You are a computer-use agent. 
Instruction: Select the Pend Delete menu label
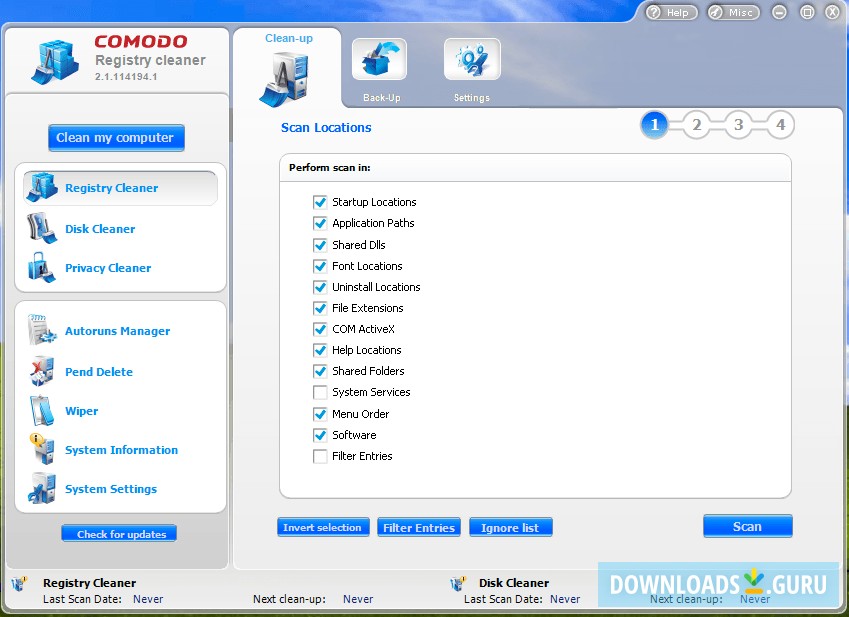point(99,372)
